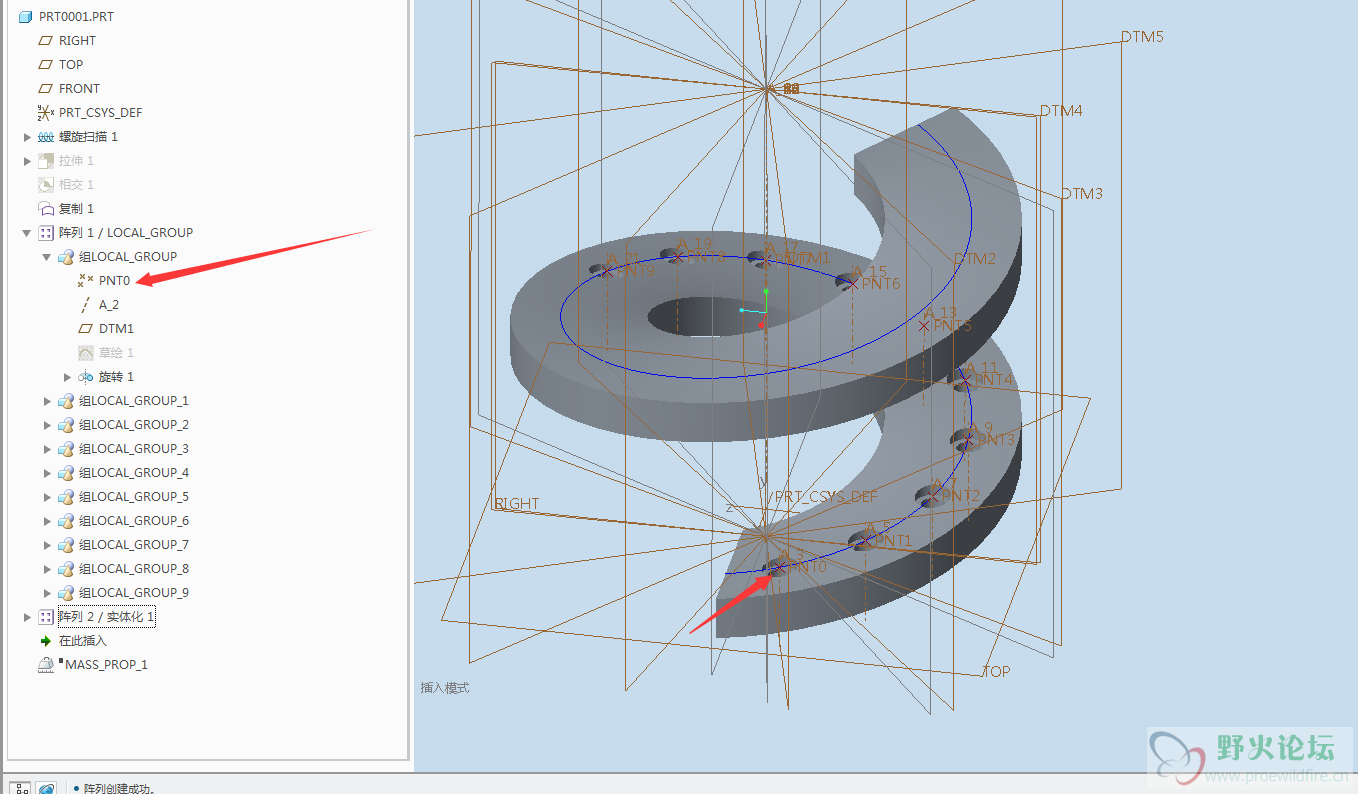Image resolution: width=1358 pixels, height=794 pixels.
Task: Expand the 组LOCAL_GROUP_1 node
Action: (x=47, y=401)
